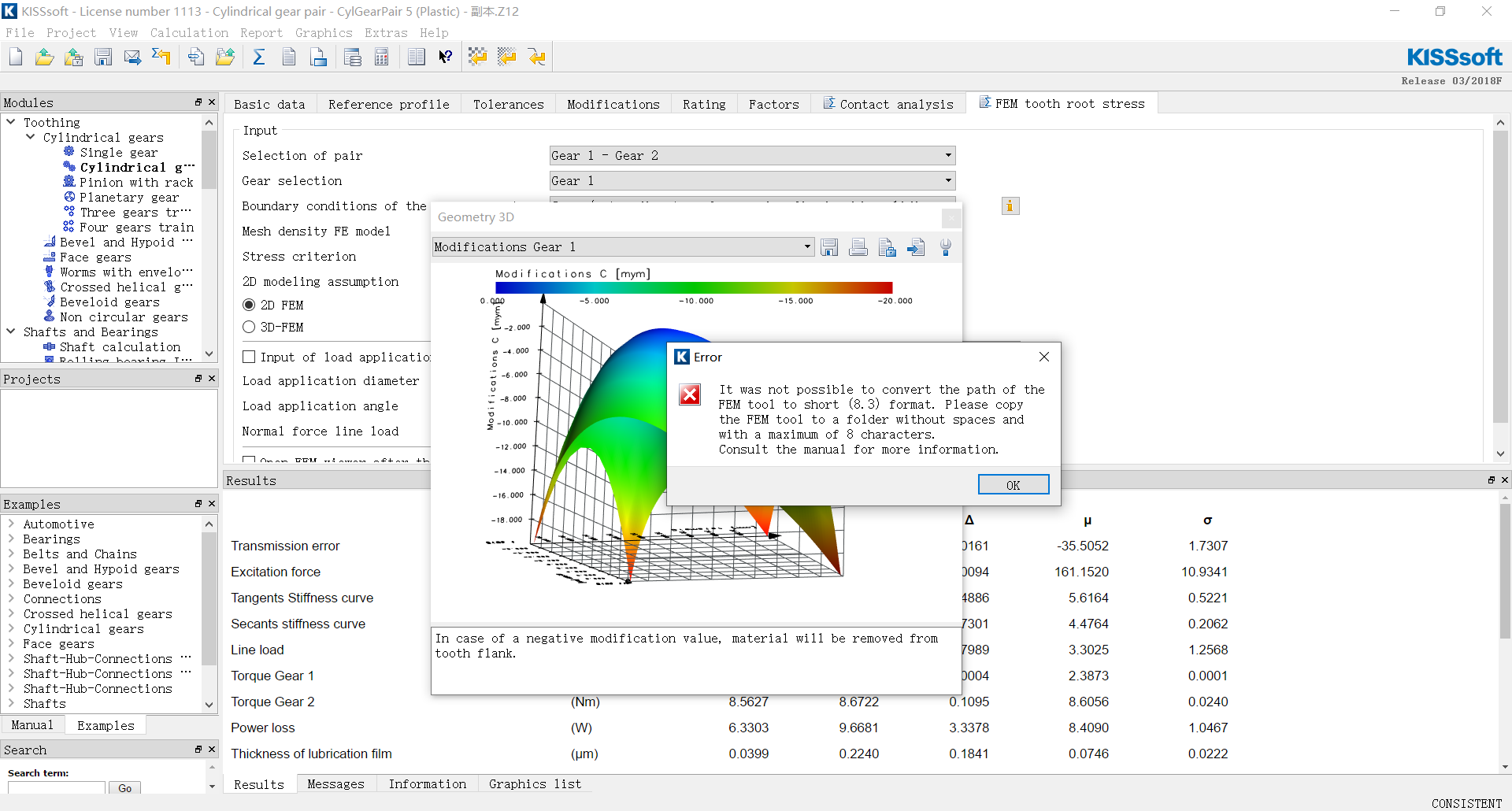1512x811 pixels.
Task: Click the Save floppy disk toolbar icon
Action: (103, 57)
